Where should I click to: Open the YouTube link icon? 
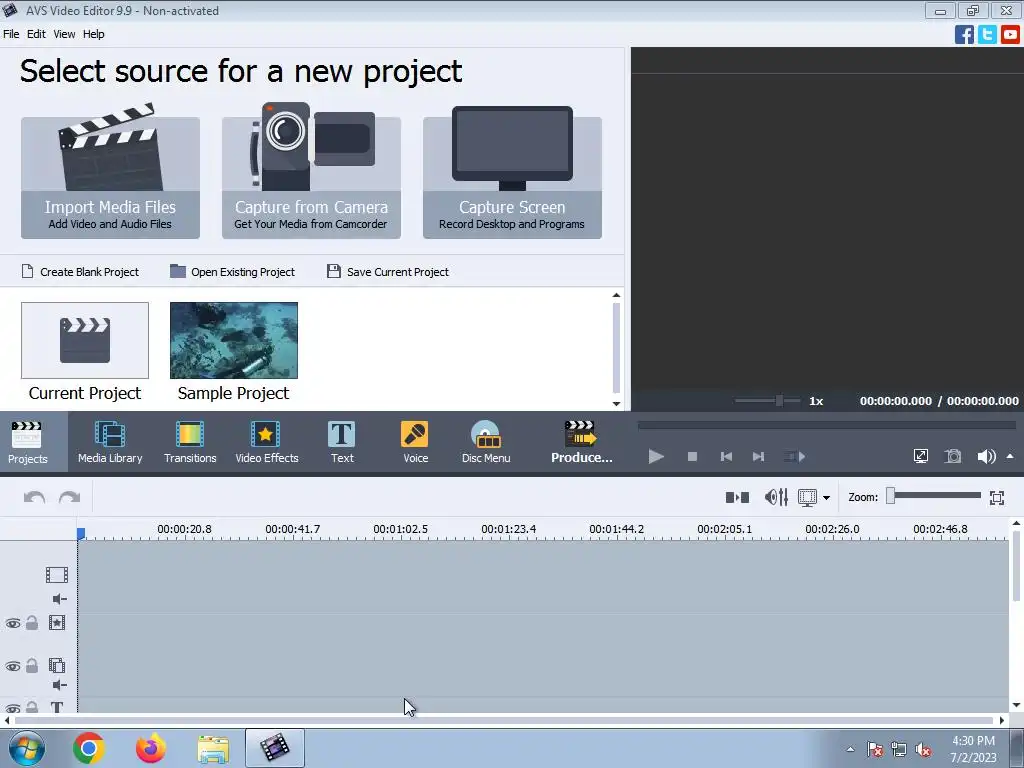coord(1010,34)
